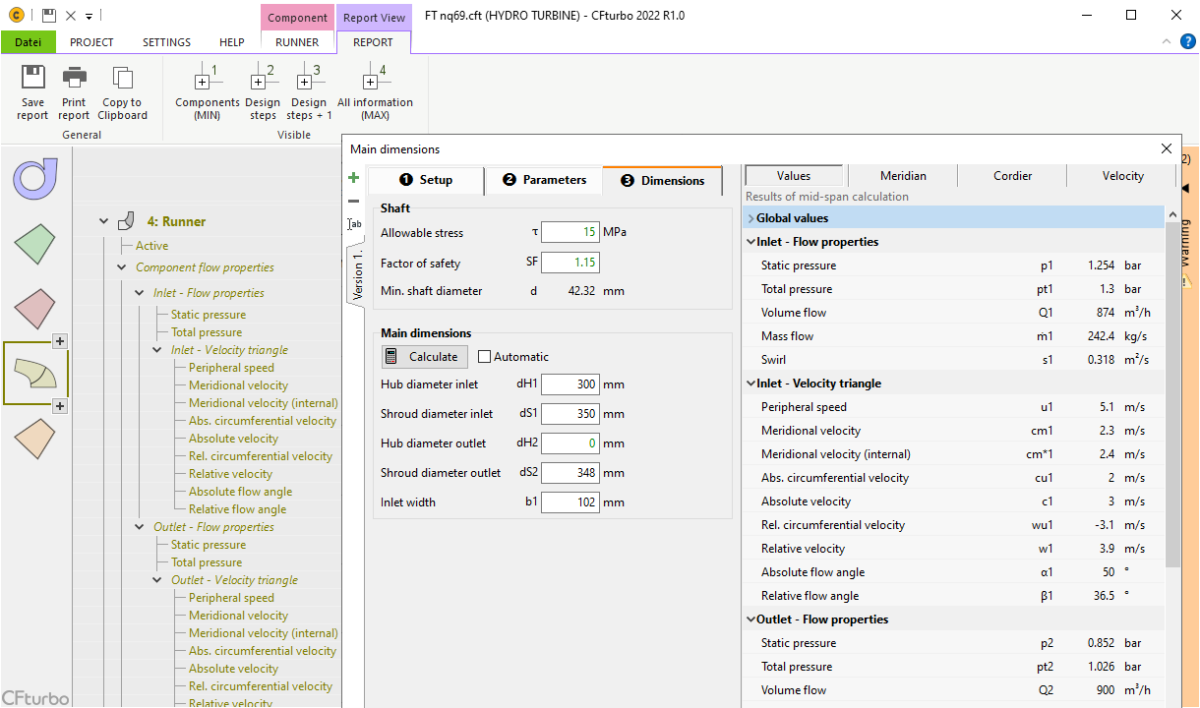The width and height of the screenshot is (1200, 708).
Task: Add component below the runner with plus
Action: 60,405
